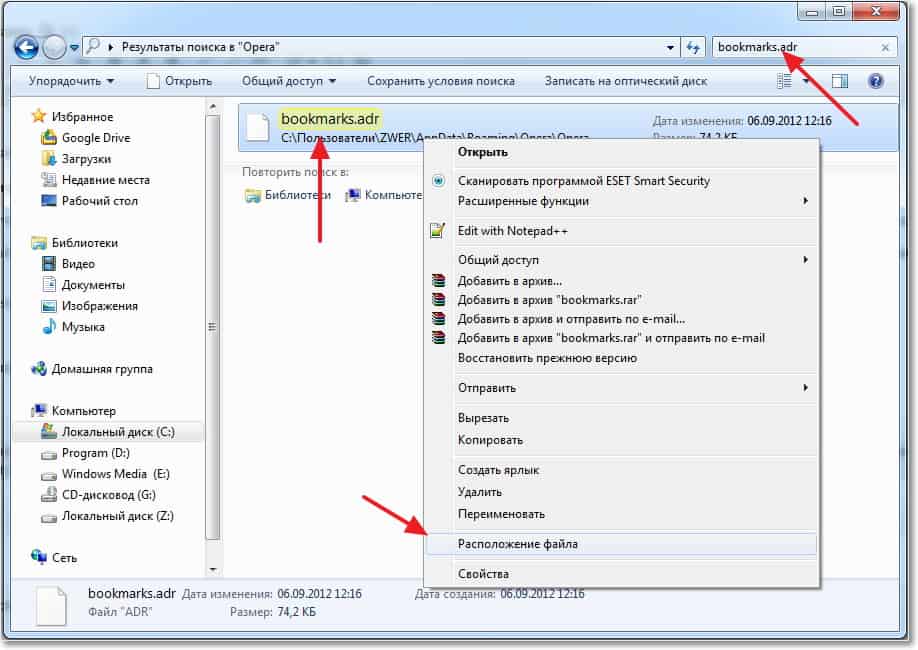Choose Свойства from context menu
Viewport: 918px width, 650px height.
483,574
